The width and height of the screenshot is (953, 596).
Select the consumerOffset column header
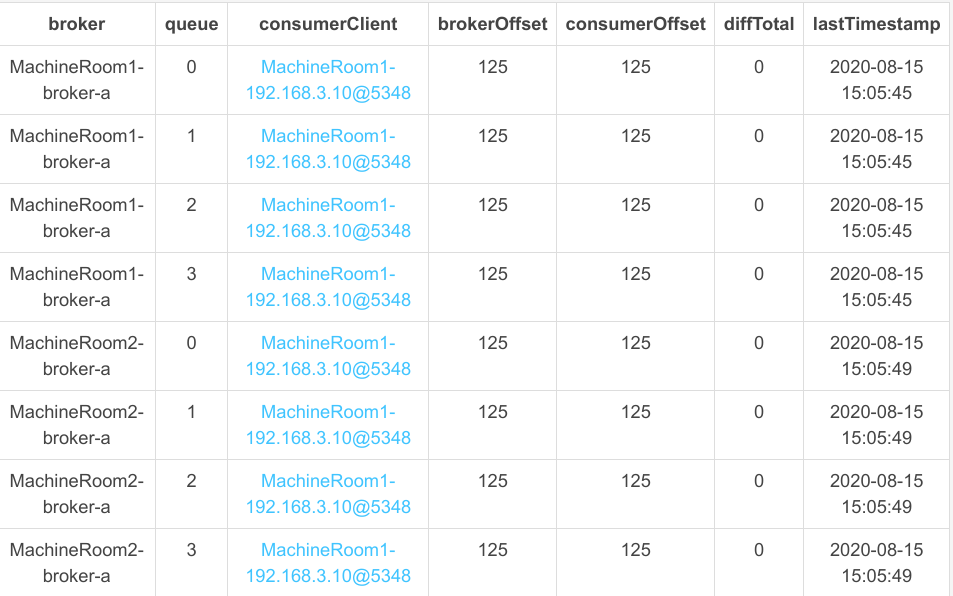636,24
